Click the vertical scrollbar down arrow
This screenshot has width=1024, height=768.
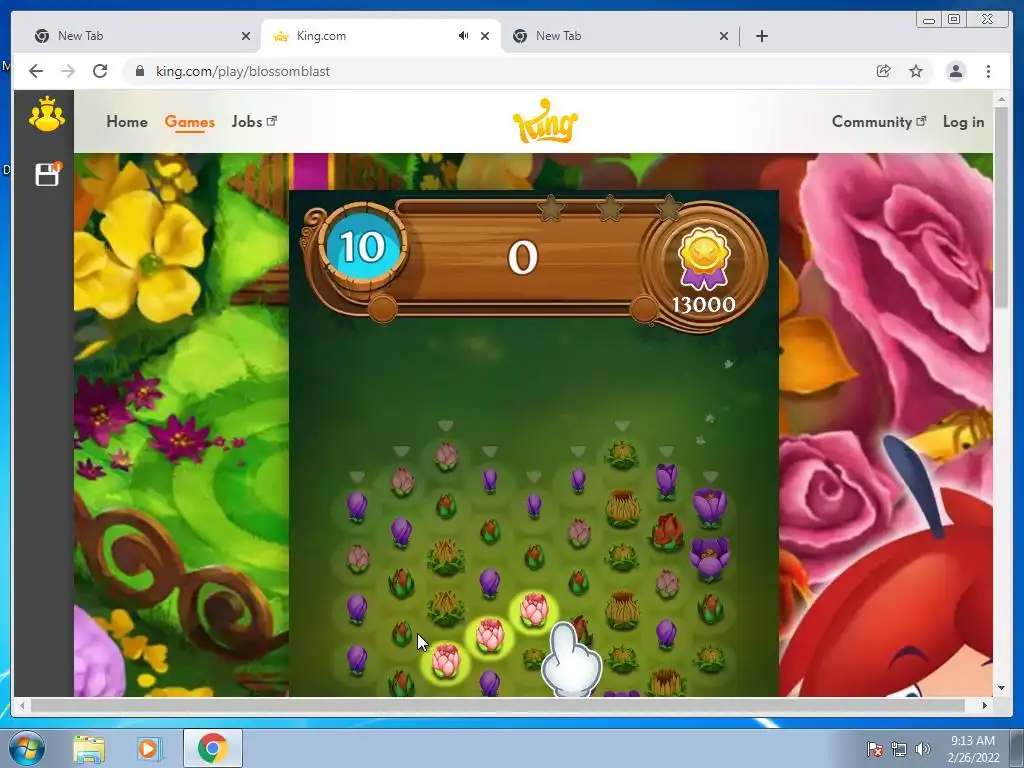(1002, 688)
